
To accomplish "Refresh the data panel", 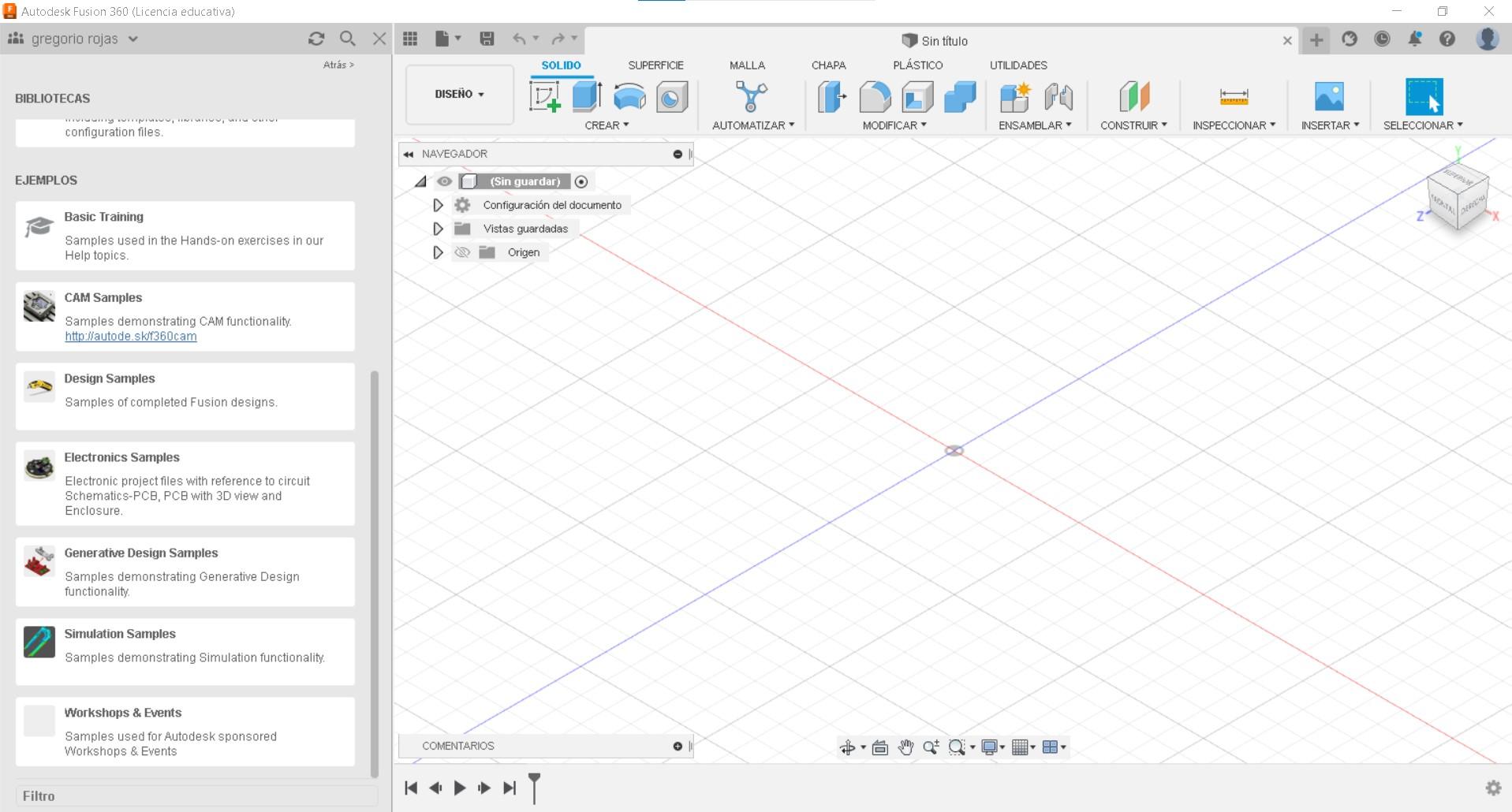I will coord(316,39).
